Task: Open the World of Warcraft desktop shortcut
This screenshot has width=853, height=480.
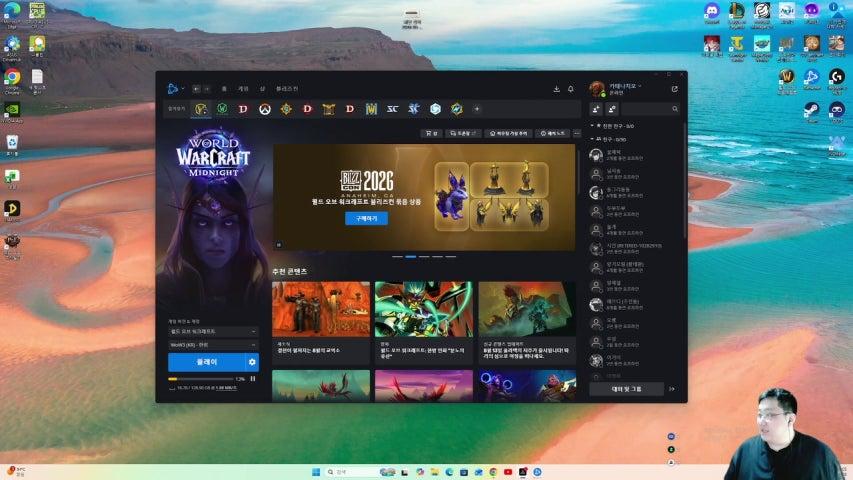Action: 787,79
